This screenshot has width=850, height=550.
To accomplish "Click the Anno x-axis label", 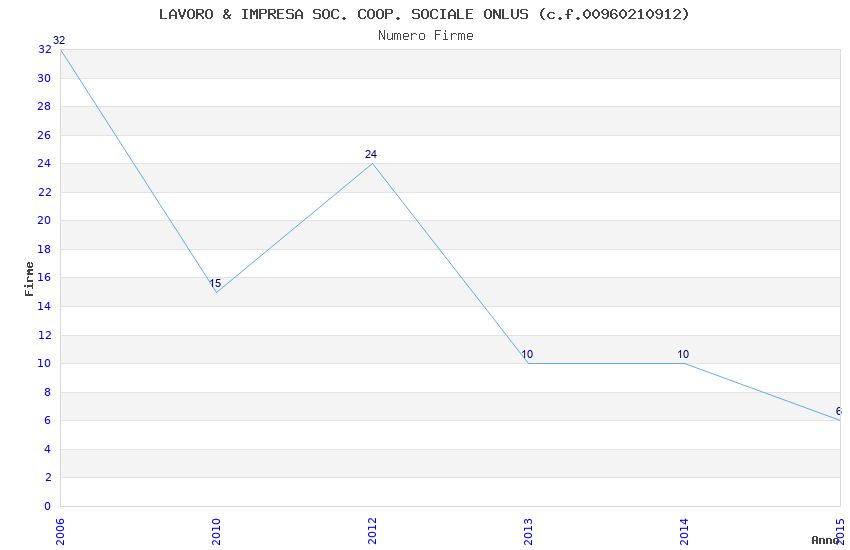I will pyautogui.click(x=825, y=540).
